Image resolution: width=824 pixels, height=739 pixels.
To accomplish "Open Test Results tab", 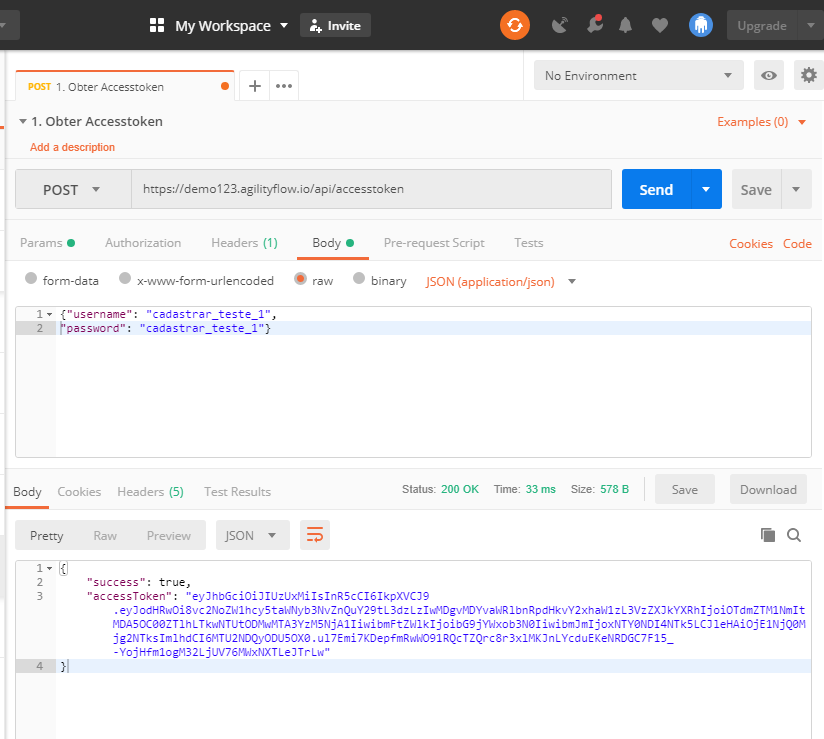I will pyautogui.click(x=238, y=492).
